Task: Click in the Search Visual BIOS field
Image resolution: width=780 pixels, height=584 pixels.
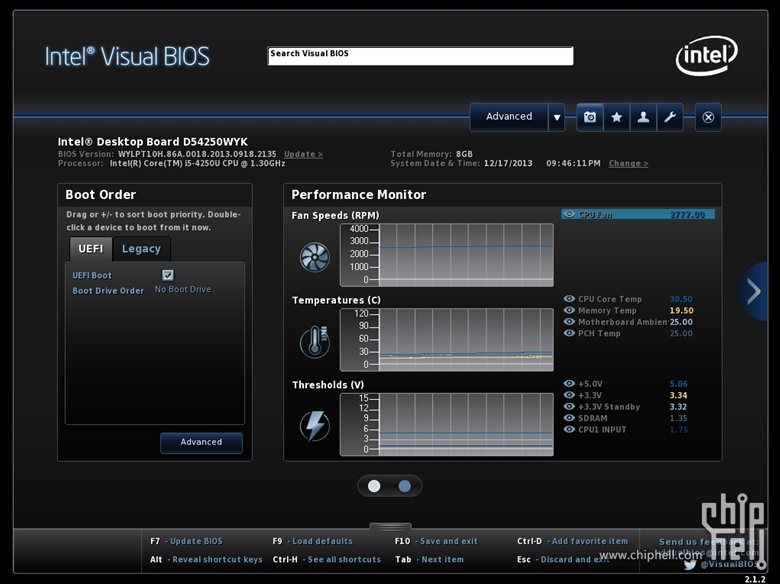Action: click(420, 56)
